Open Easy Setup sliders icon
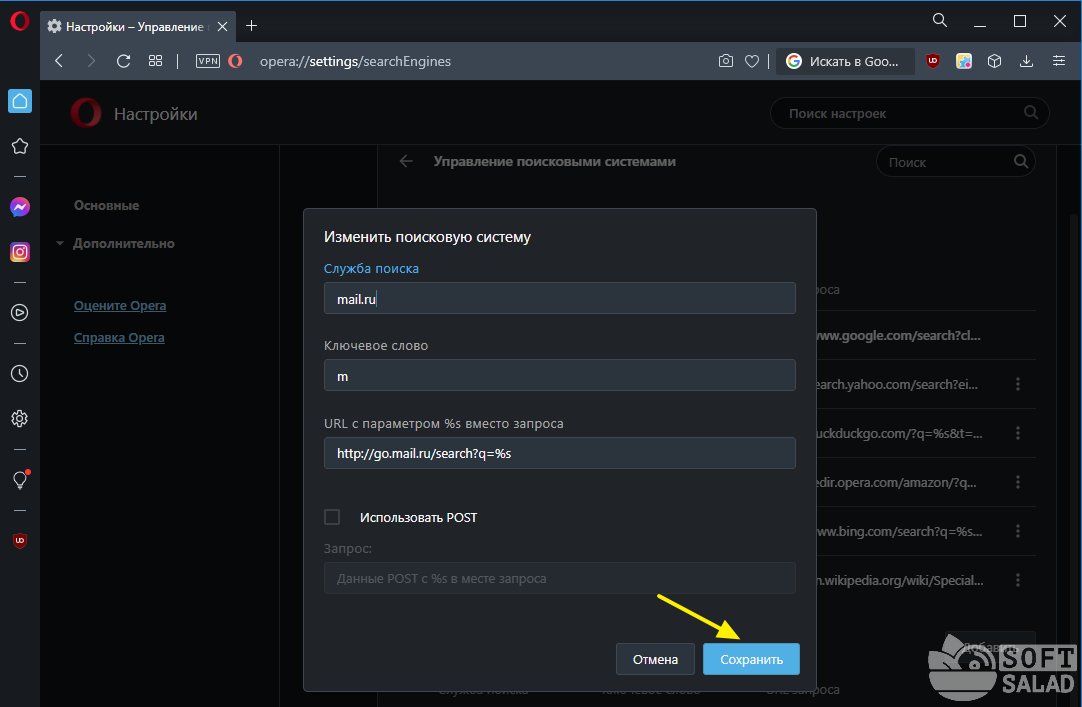The width and height of the screenshot is (1082, 707). tap(1059, 61)
